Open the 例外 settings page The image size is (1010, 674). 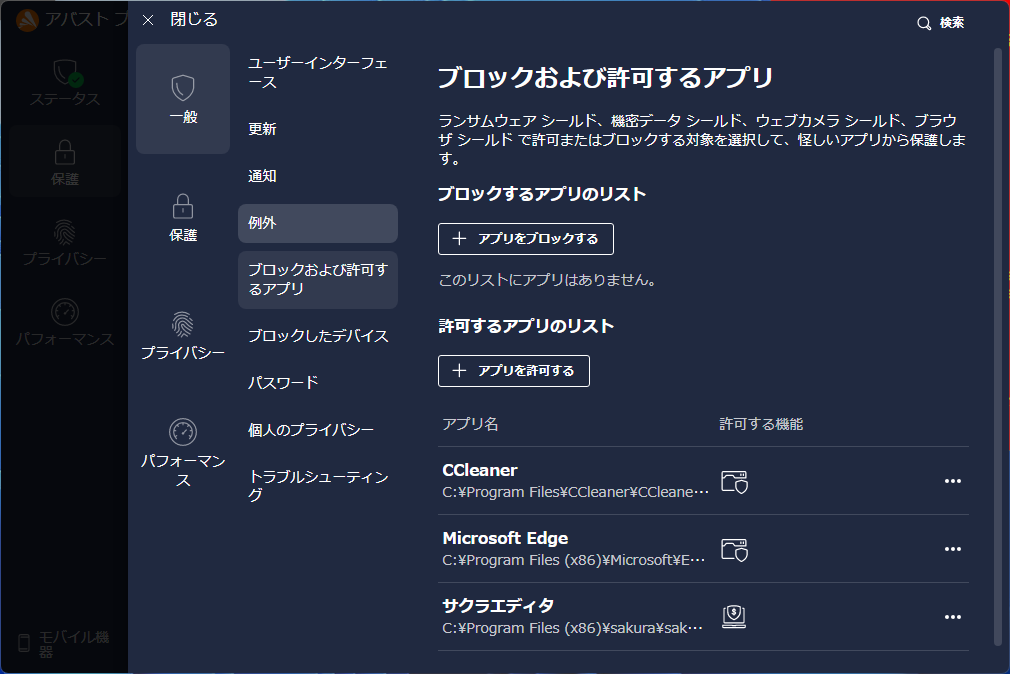(318, 223)
